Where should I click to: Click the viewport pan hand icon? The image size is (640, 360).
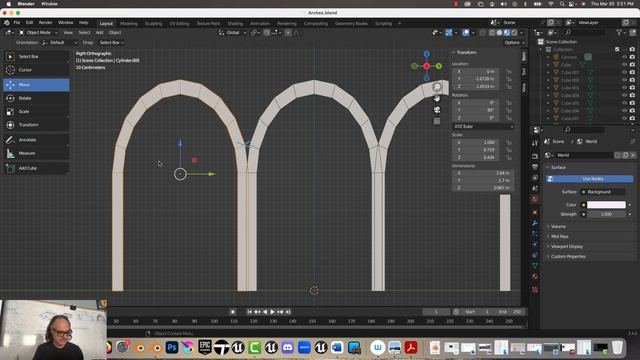[437, 98]
